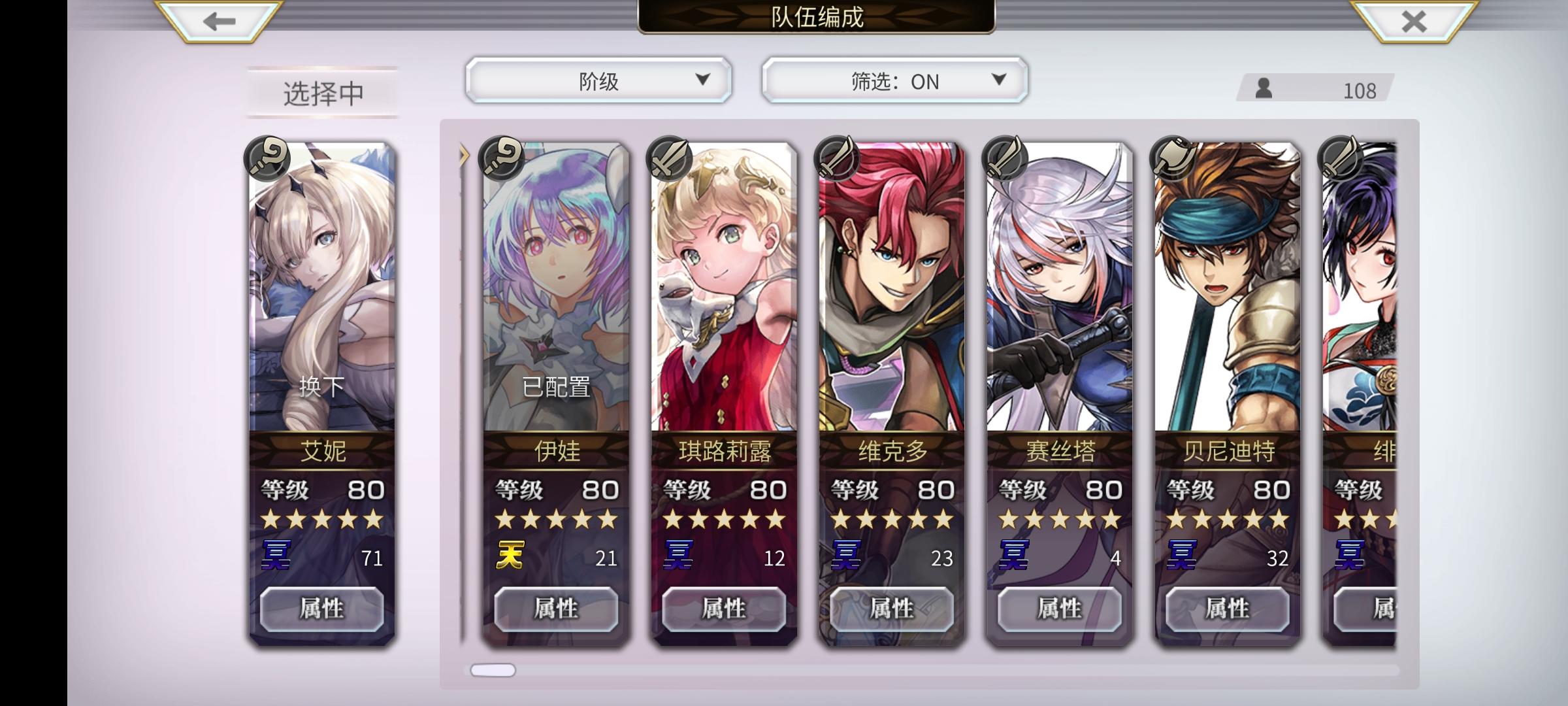Select the 琪路莉露 character card
The width and height of the screenshot is (1568, 706).
[724, 394]
